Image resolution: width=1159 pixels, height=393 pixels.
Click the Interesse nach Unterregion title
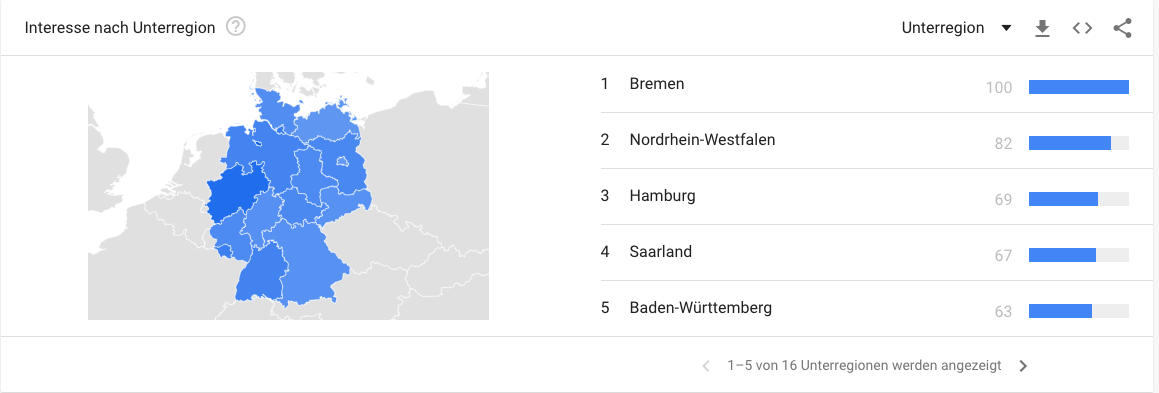[x=120, y=28]
